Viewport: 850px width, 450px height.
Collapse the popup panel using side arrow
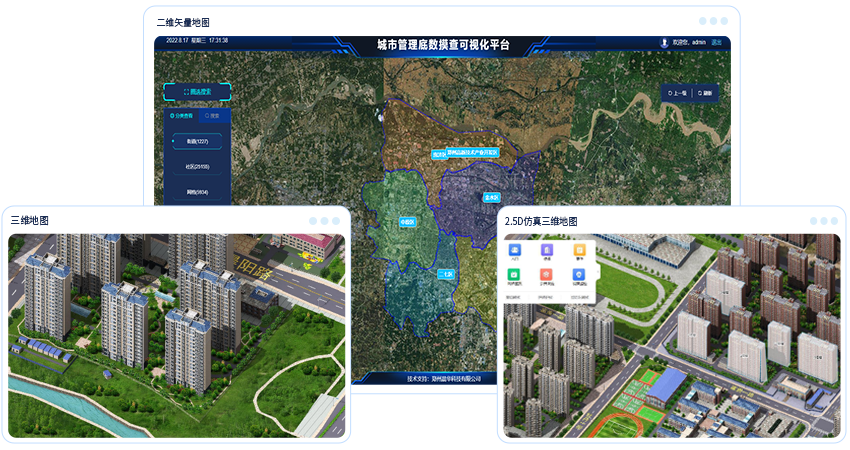pyautogui.click(x=598, y=270)
